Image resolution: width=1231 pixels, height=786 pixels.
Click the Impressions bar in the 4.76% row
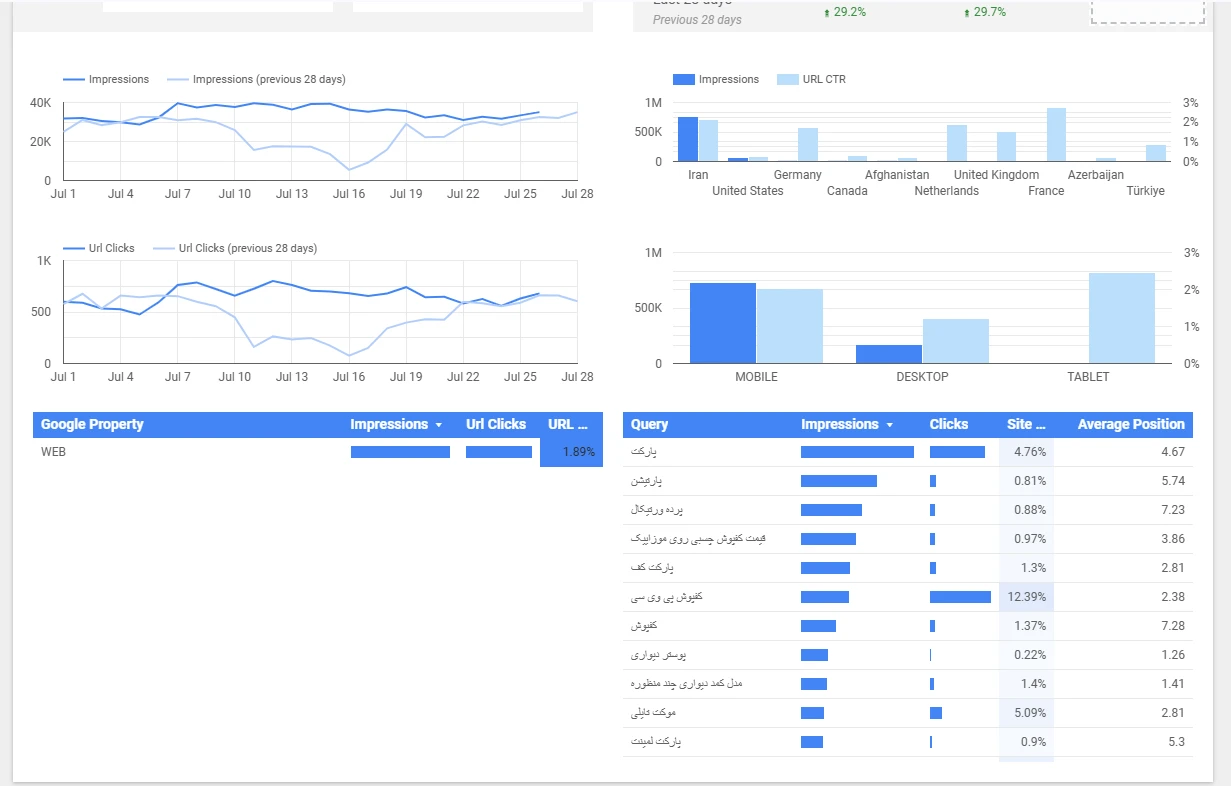[857, 452]
